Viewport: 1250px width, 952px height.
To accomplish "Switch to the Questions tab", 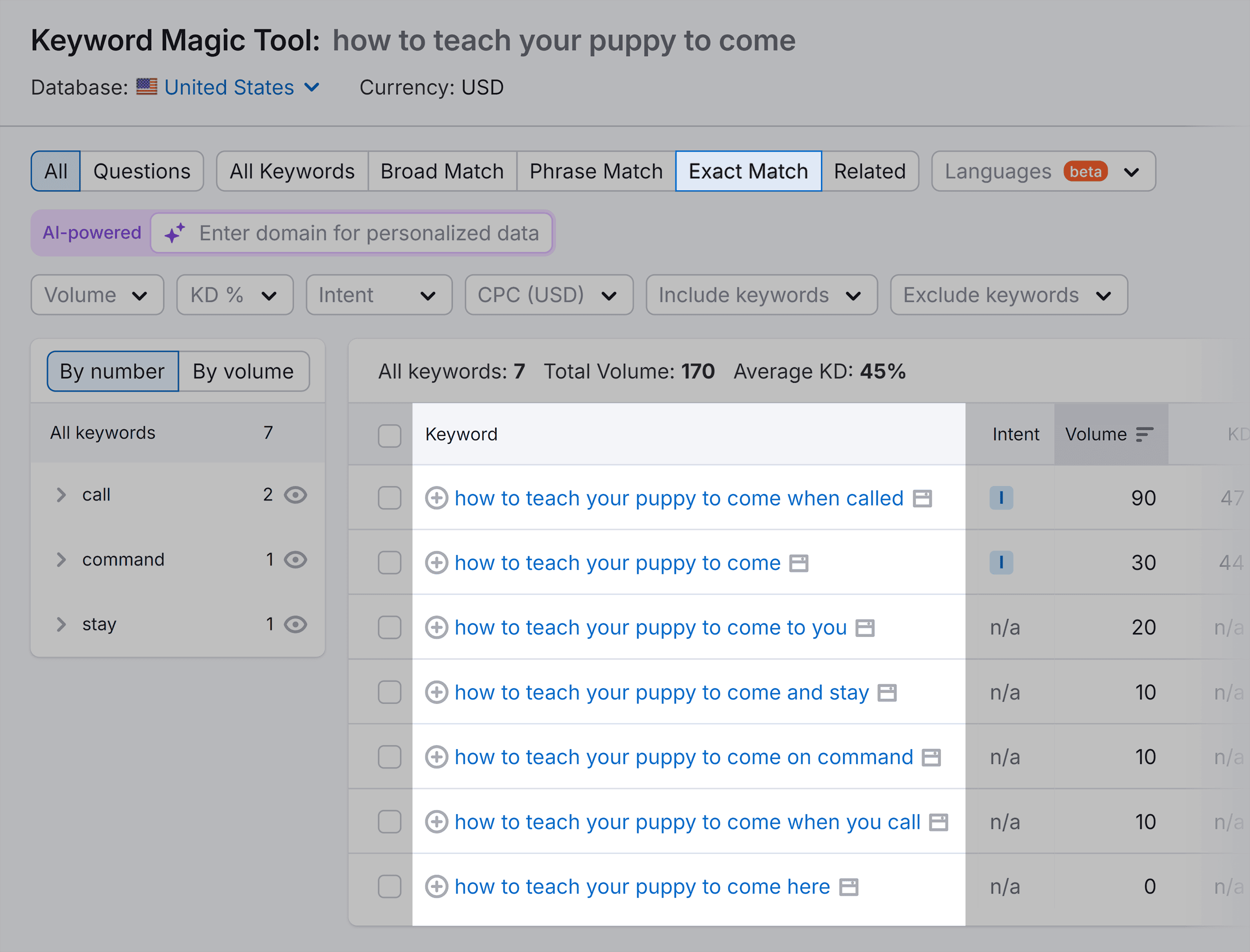I will point(142,171).
